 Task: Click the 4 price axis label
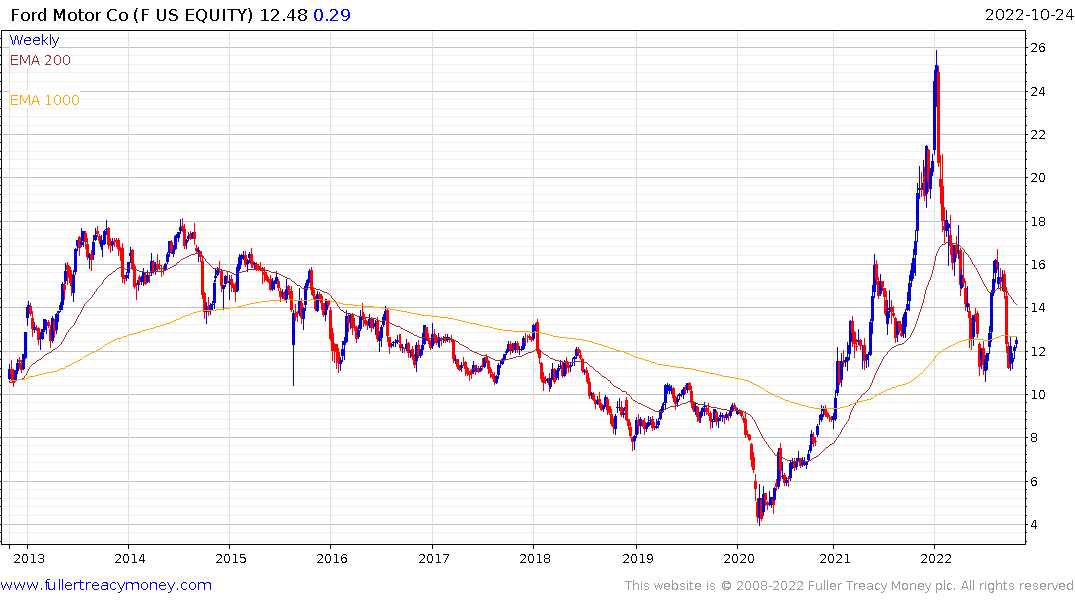1034,525
